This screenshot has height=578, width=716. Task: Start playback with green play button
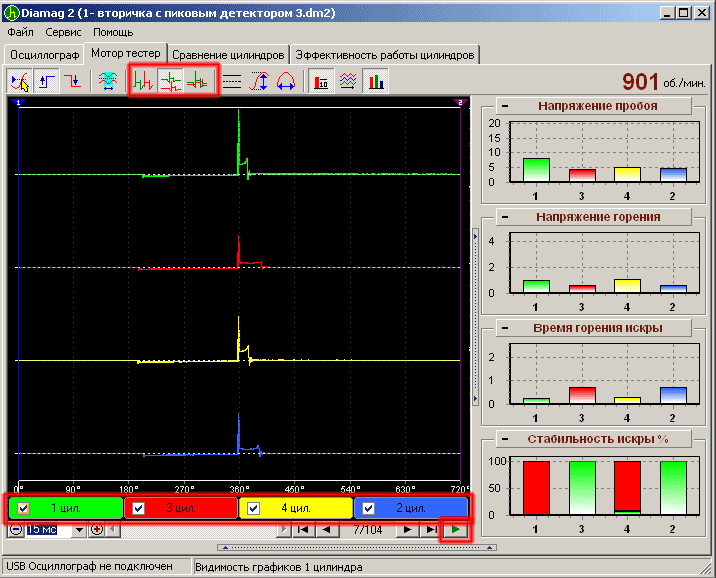pyautogui.click(x=455, y=530)
